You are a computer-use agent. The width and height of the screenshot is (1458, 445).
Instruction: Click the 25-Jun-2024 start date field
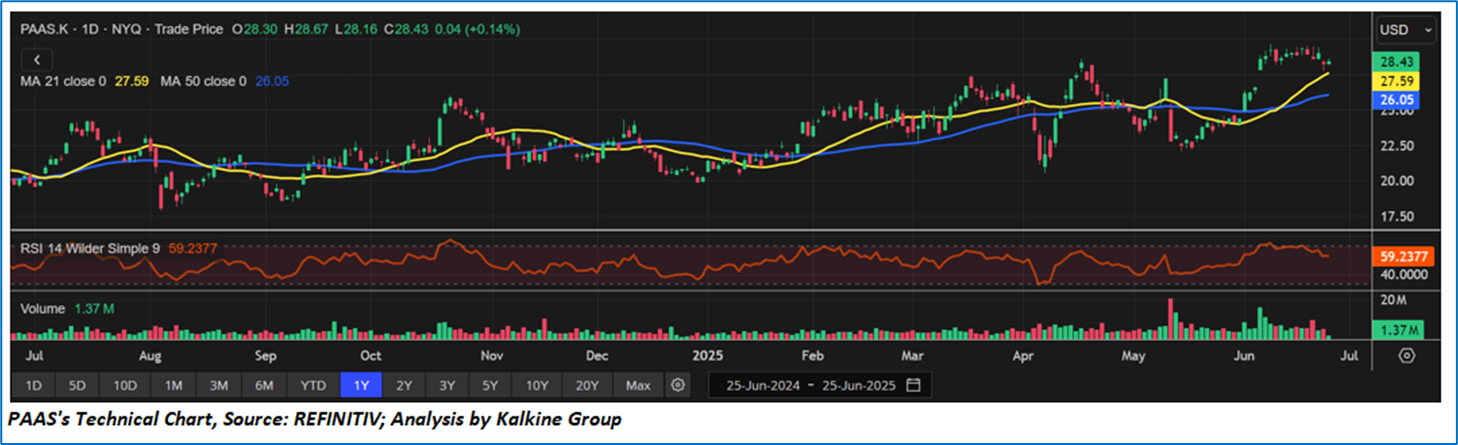pyautogui.click(x=760, y=385)
